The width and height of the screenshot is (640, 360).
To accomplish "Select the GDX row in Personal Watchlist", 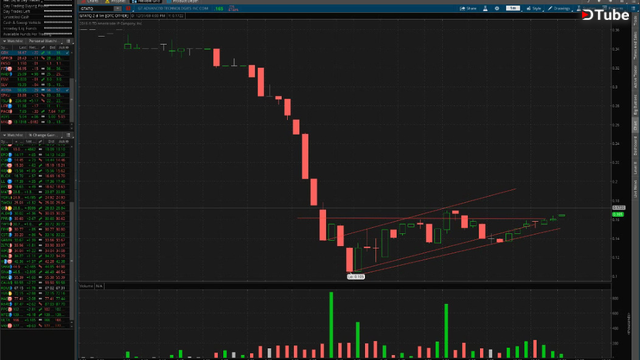I will (35, 53).
